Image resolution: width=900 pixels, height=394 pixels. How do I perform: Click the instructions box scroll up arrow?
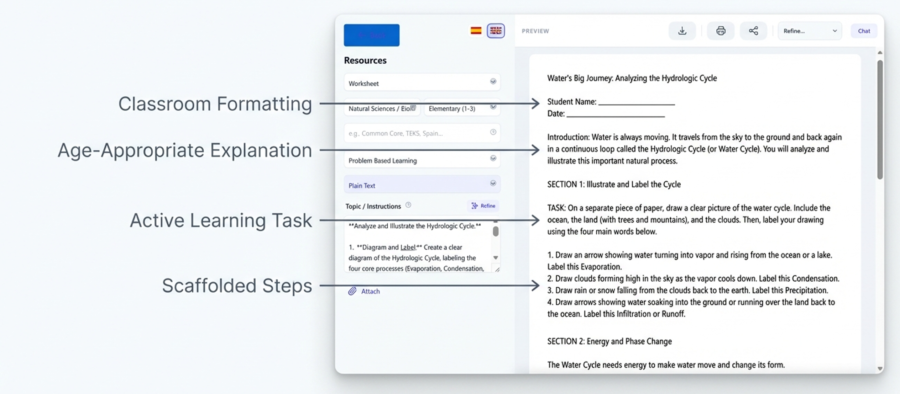496,223
